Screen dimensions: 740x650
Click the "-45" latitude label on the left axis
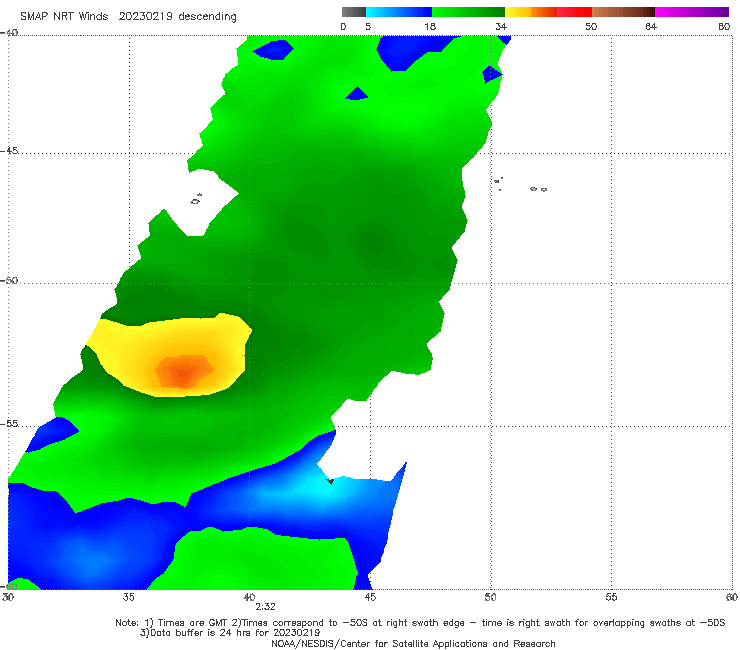tap(9, 151)
